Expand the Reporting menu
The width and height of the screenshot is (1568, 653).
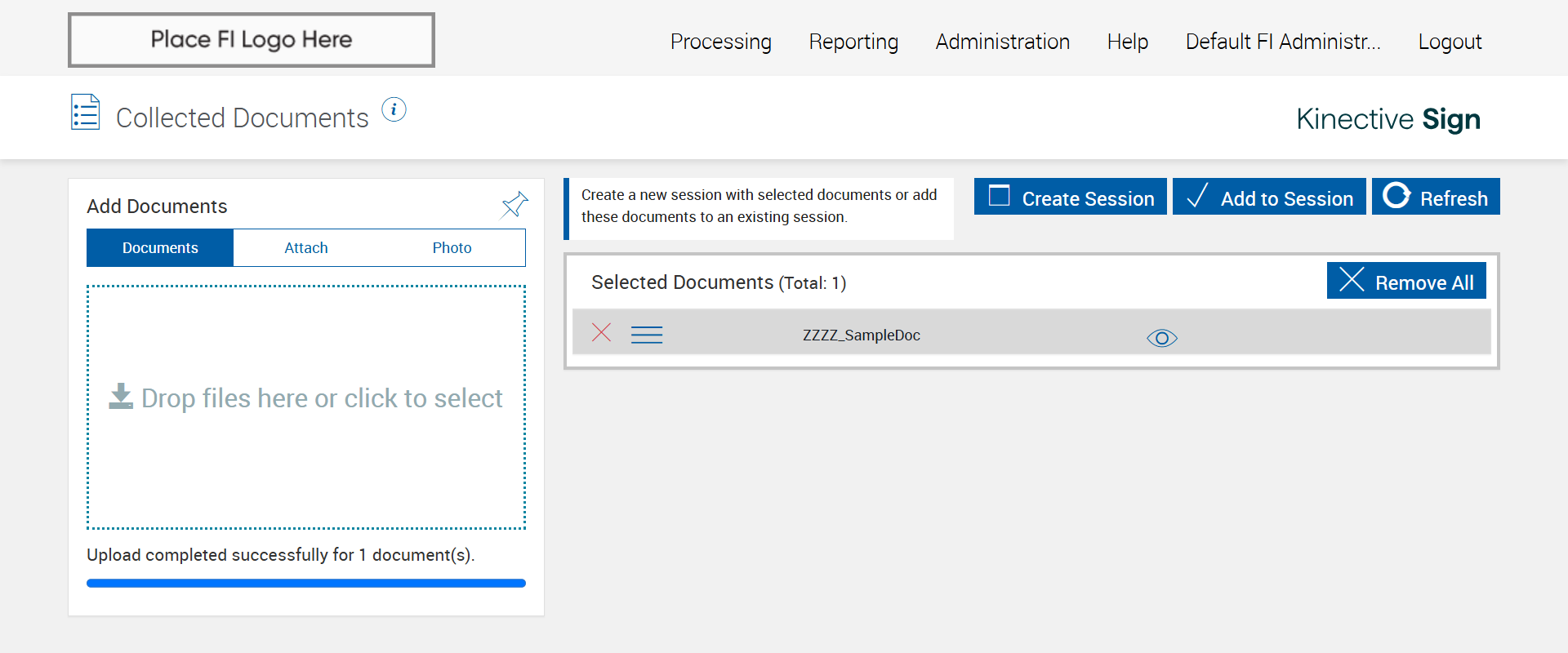point(853,42)
